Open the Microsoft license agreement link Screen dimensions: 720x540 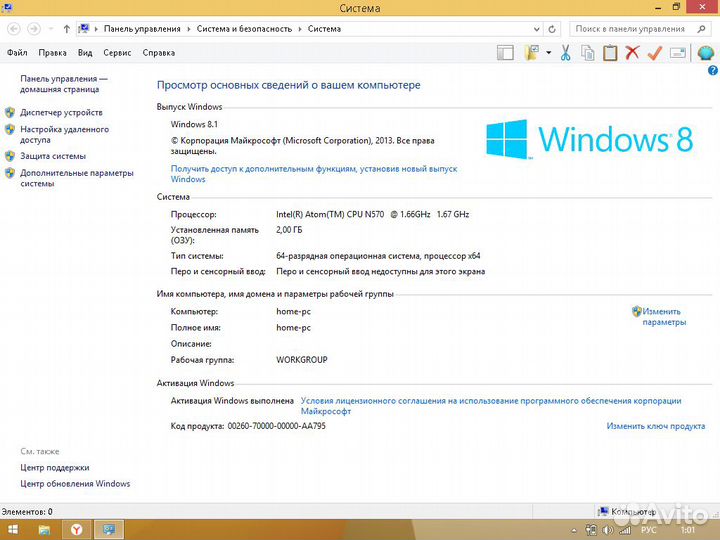(491, 406)
